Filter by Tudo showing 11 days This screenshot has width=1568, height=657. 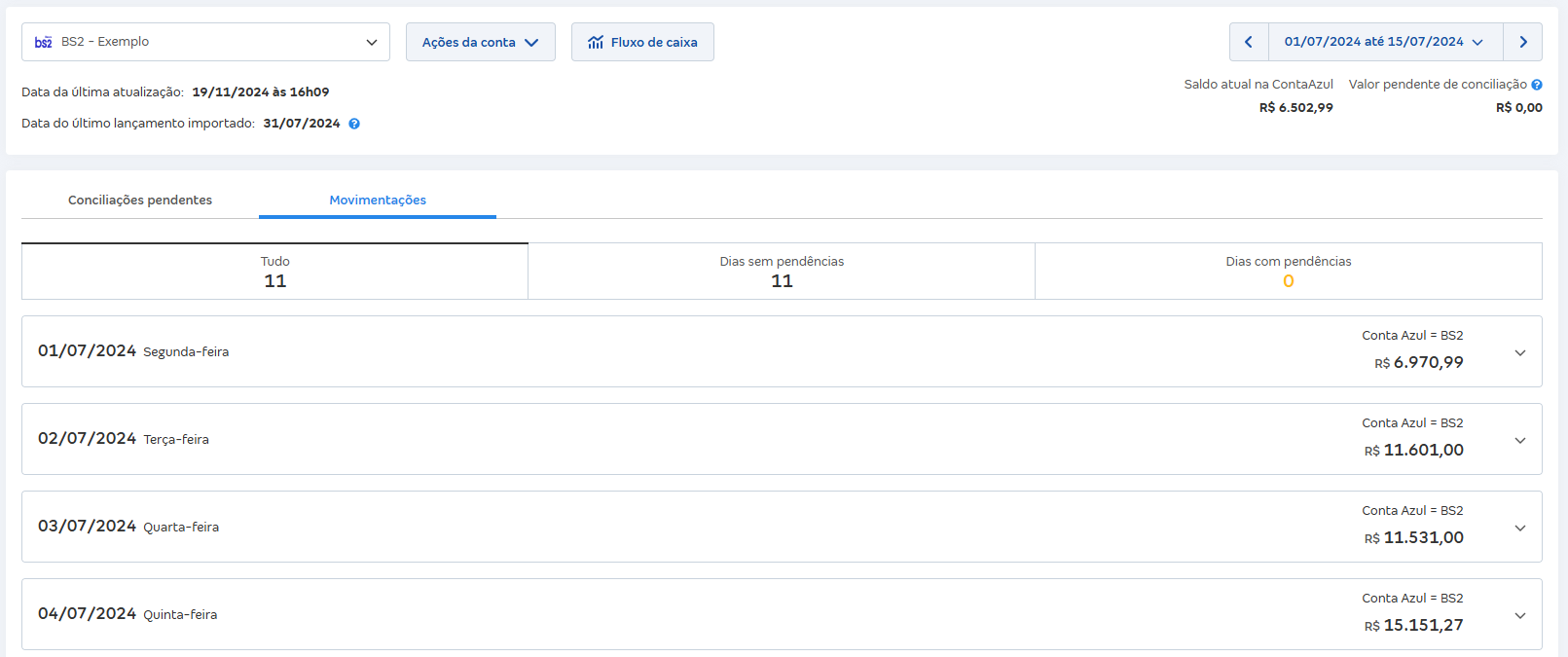coord(275,272)
